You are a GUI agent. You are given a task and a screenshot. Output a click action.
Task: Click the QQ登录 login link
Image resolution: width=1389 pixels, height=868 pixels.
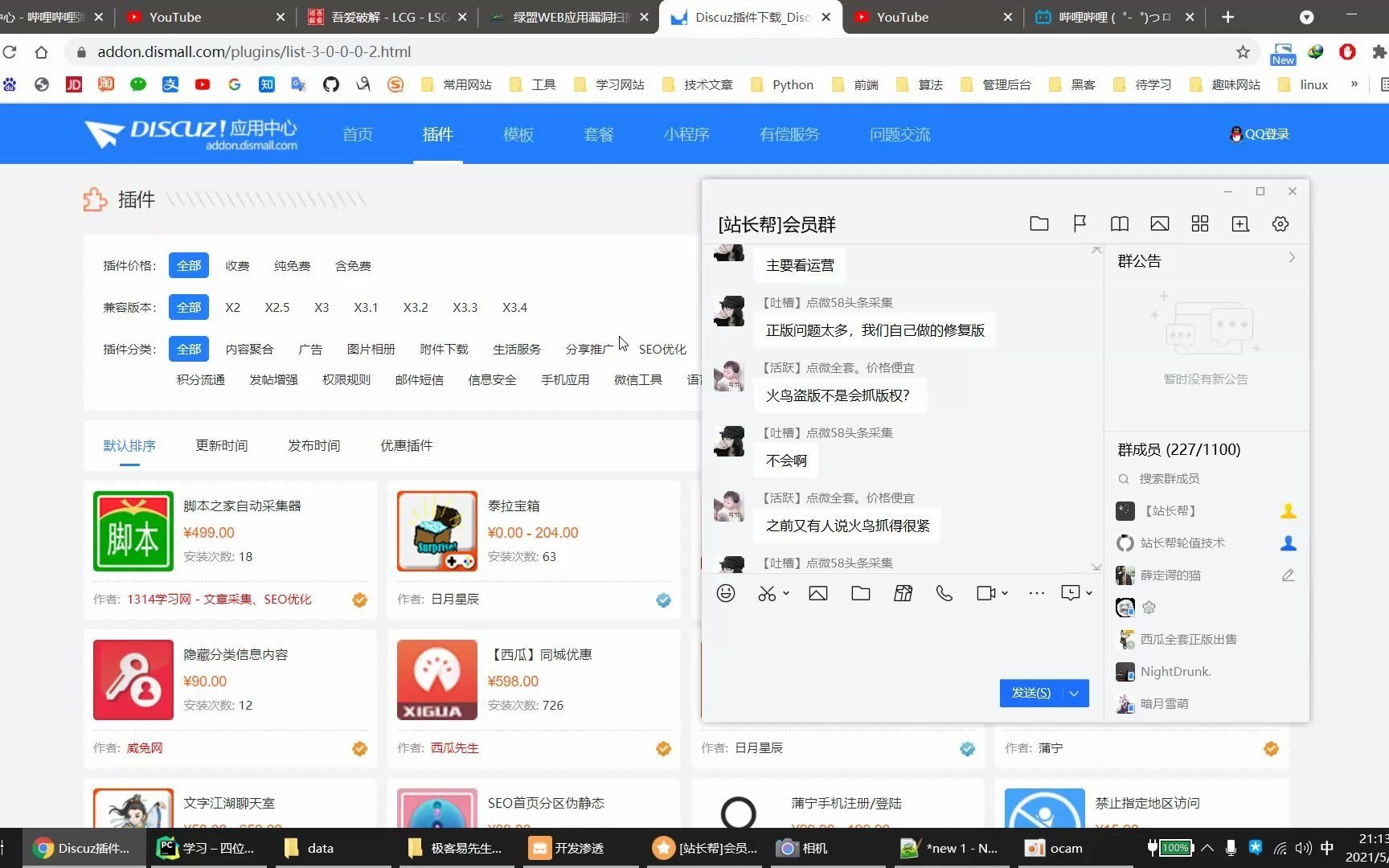click(x=1260, y=134)
